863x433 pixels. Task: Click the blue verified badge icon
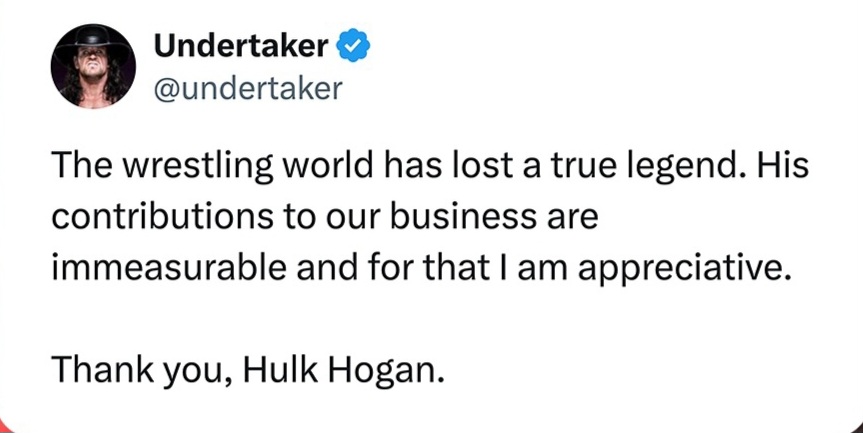[x=354, y=45]
